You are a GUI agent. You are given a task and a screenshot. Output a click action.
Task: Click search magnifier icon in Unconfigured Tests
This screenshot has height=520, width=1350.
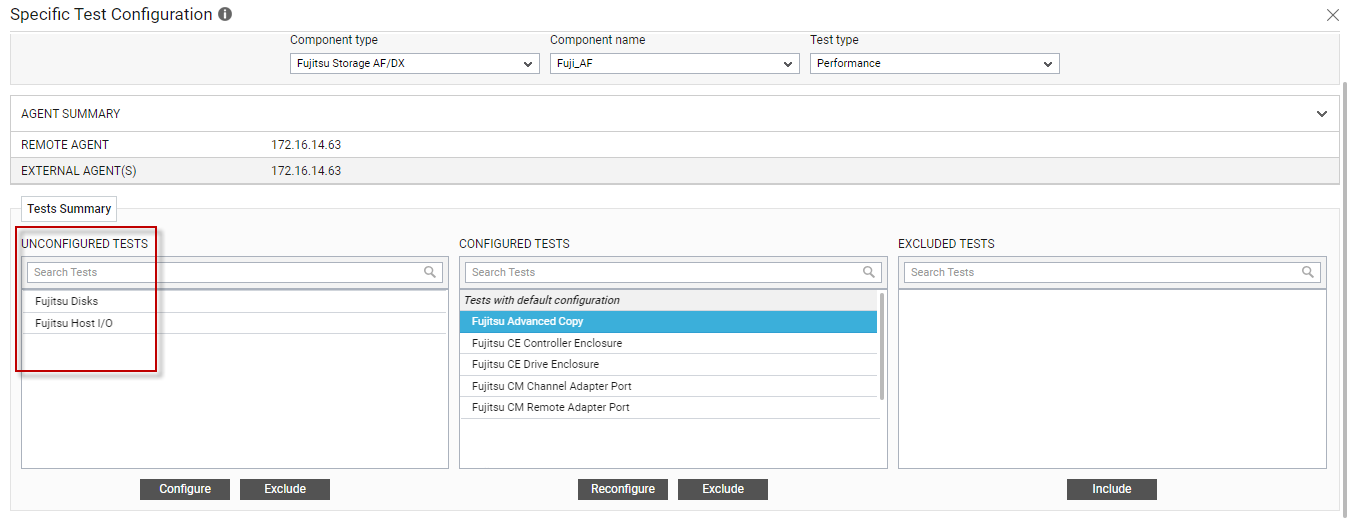(x=430, y=272)
